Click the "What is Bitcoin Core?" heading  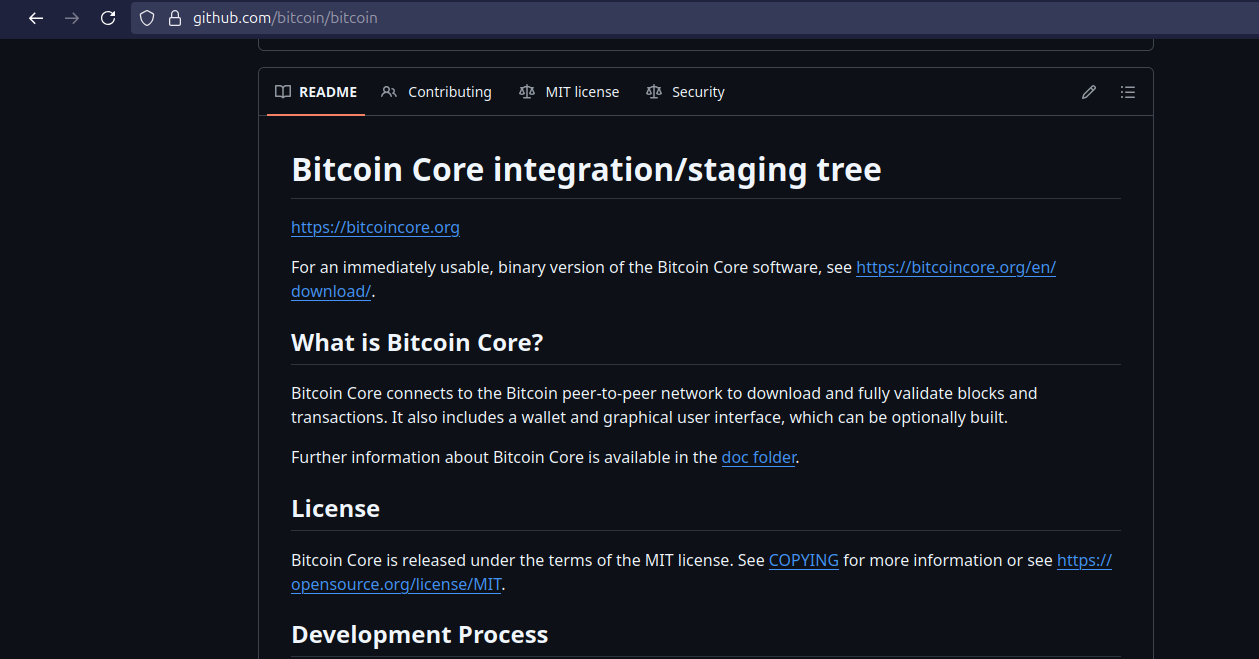click(417, 342)
